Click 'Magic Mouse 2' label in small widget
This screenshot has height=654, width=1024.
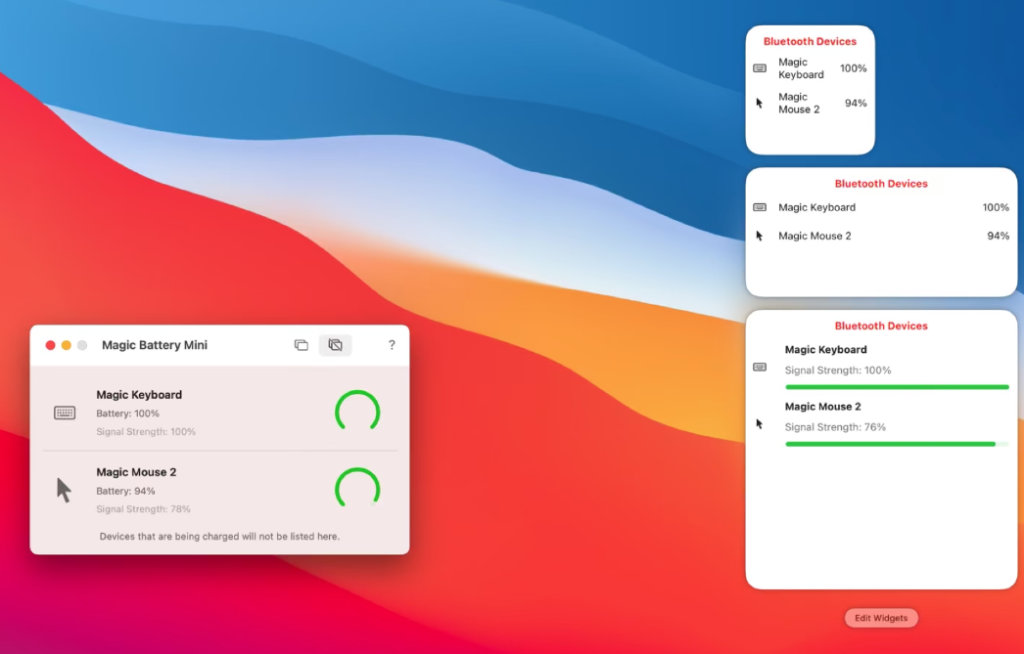[x=799, y=103]
